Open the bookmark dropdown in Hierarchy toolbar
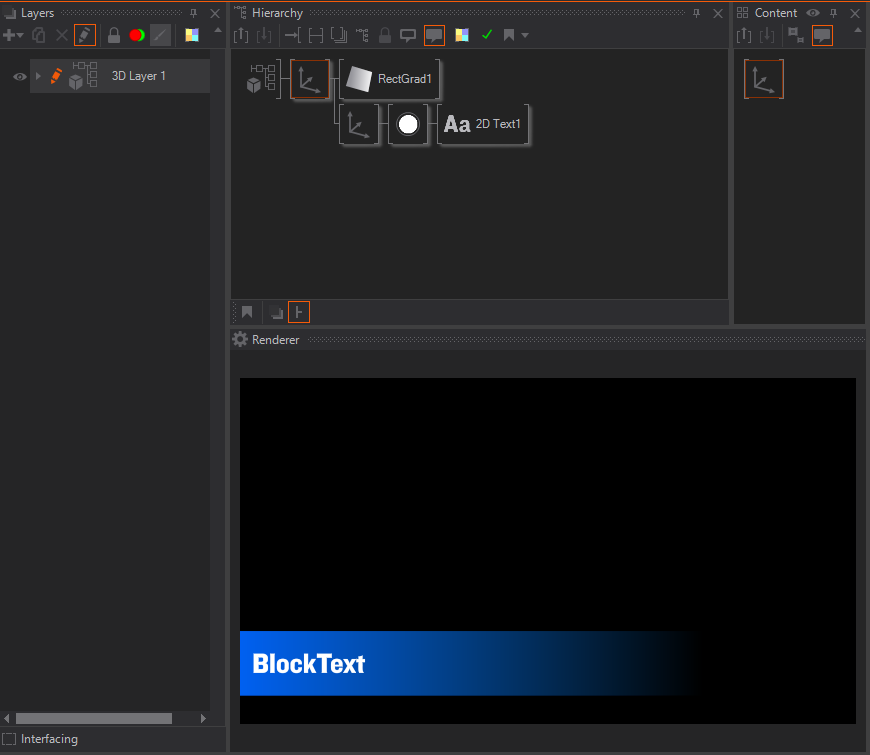Screen dimensions: 870x755 (516, 35)
